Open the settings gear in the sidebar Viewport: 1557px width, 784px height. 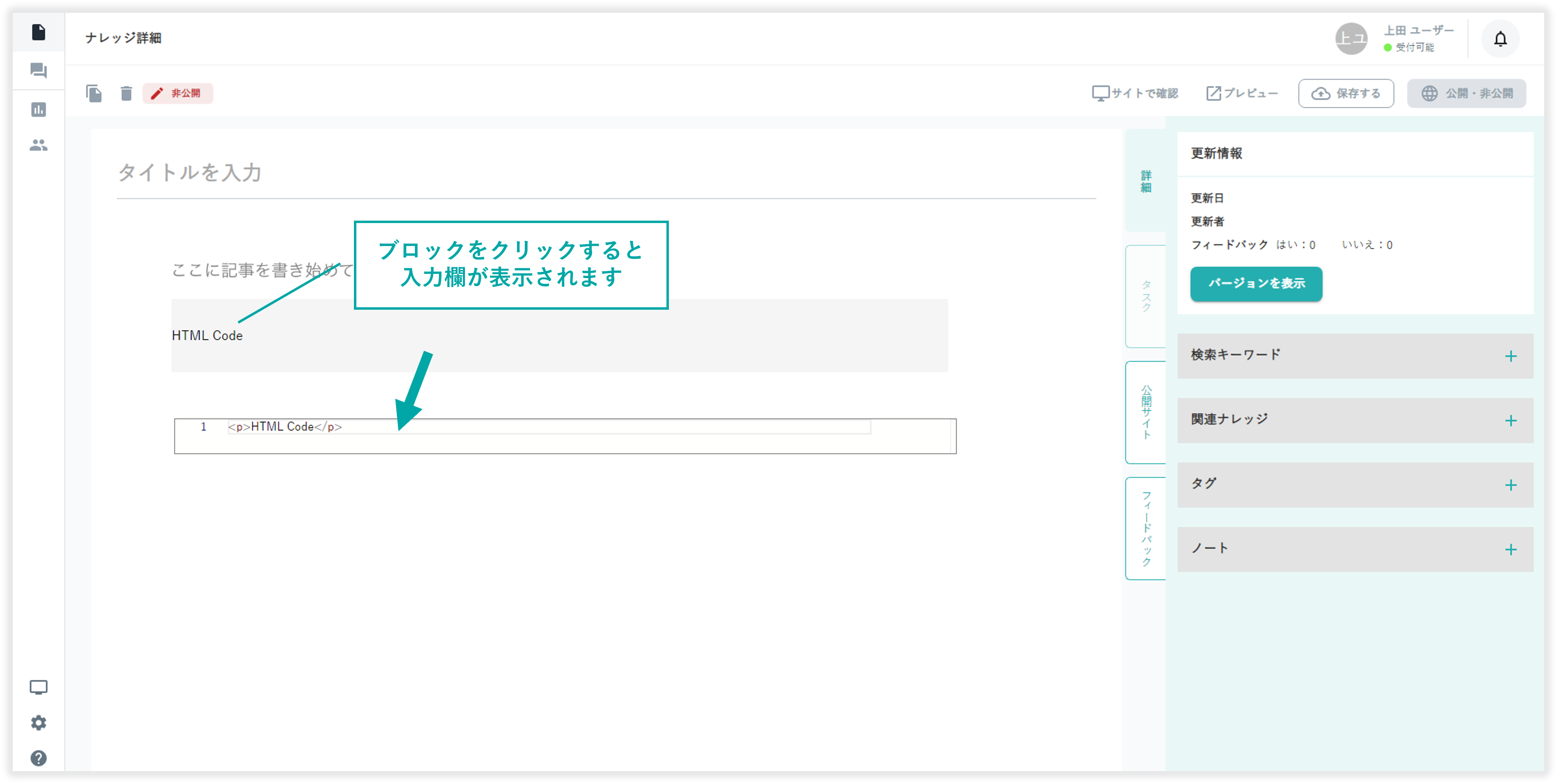[39, 722]
